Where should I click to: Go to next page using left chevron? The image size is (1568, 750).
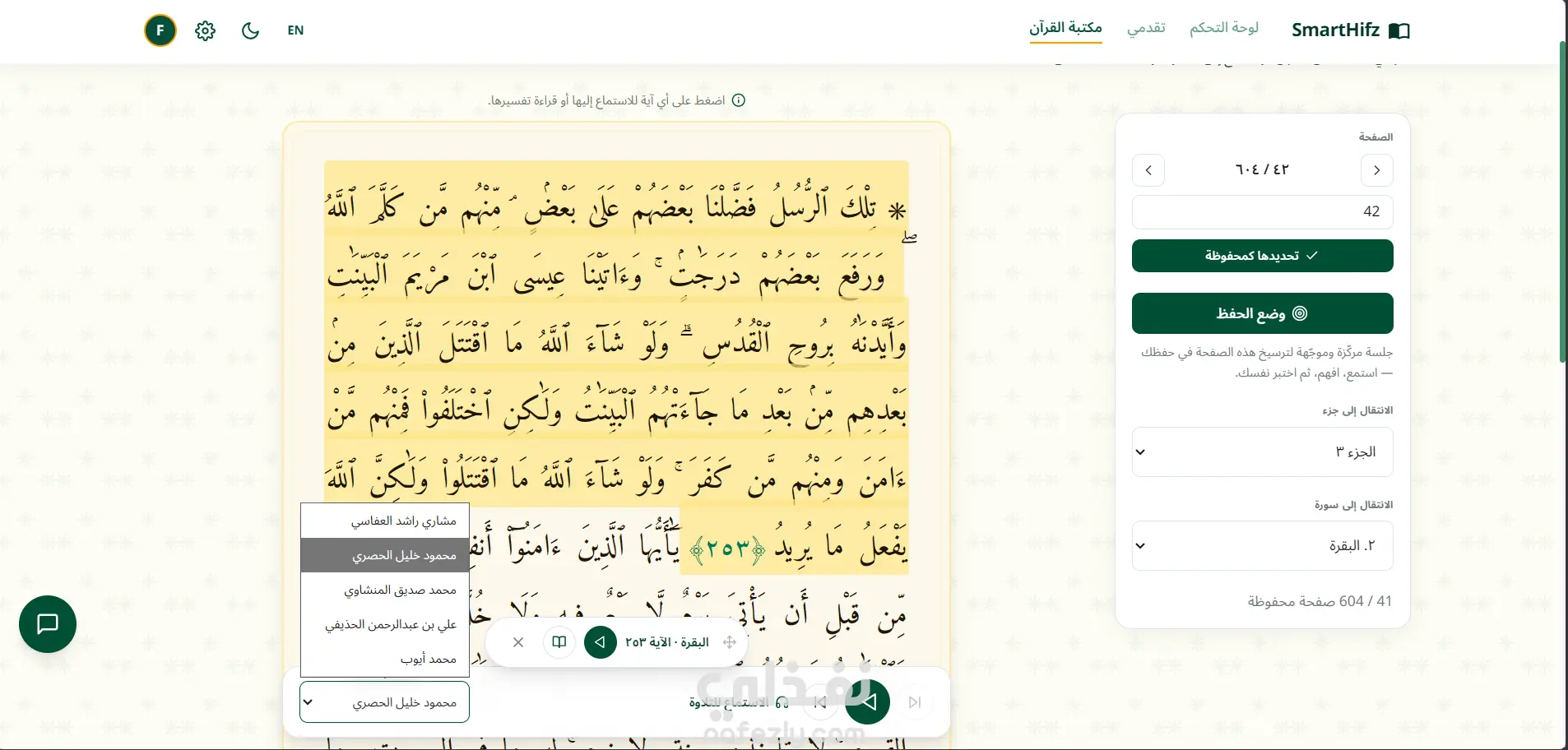pyautogui.click(x=1148, y=170)
